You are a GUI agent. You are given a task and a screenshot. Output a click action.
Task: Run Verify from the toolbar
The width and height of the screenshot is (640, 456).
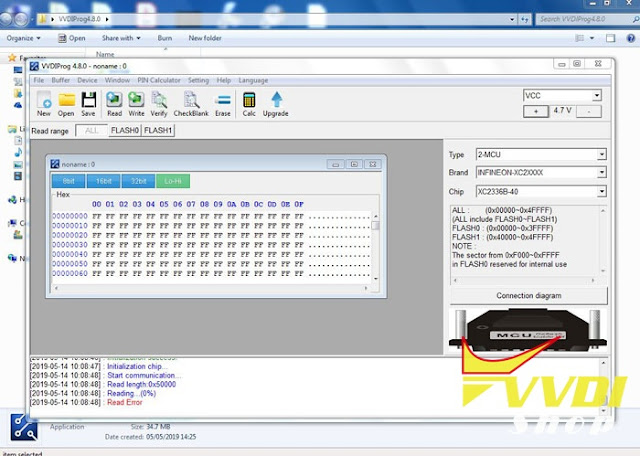[x=159, y=104]
